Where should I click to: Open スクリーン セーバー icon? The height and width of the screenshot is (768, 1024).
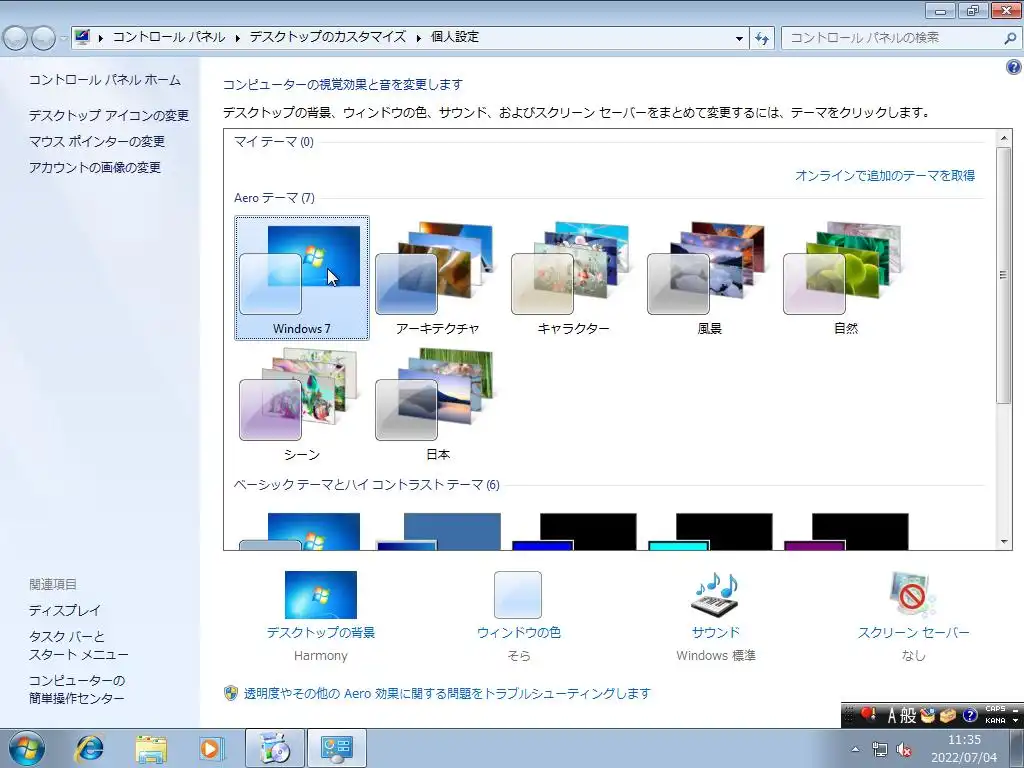pyautogui.click(x=913, y=595)
